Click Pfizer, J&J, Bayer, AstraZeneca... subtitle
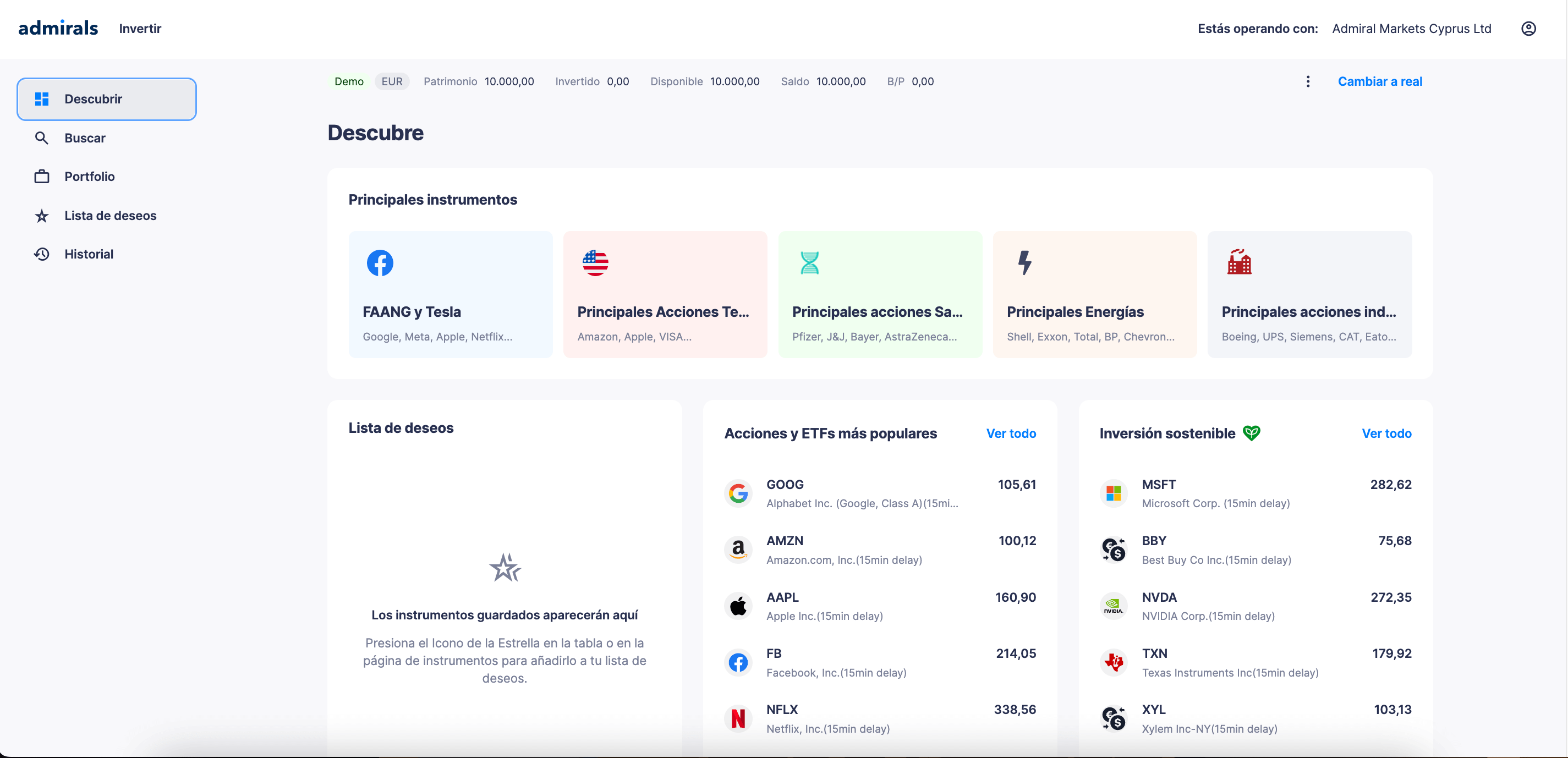Image resolution: width=1568 pixels, height=758 pixels. click(874, 337)
